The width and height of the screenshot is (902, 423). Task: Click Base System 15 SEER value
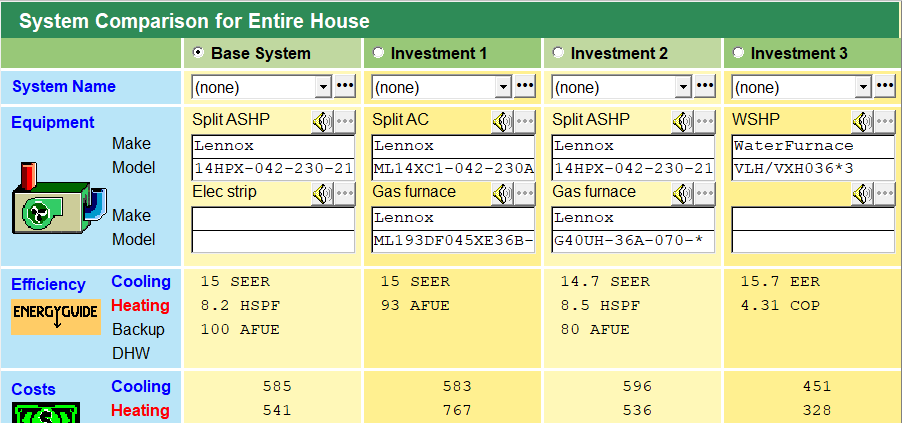[x=235, y=282]
